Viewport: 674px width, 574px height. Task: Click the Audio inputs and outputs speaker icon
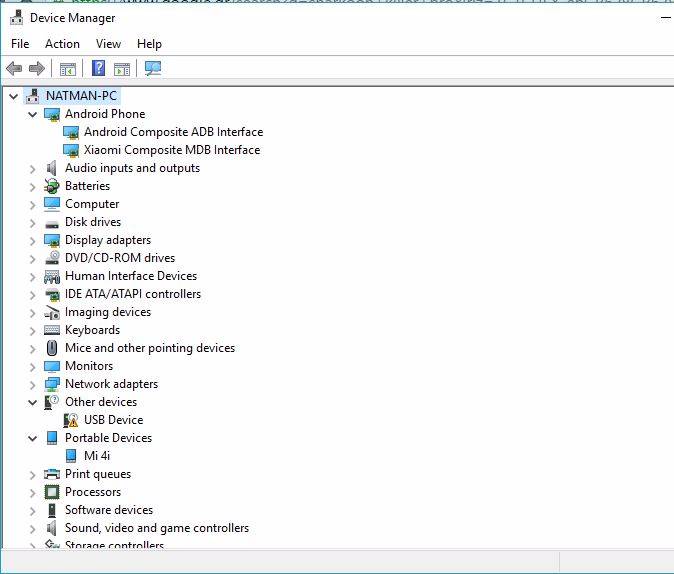pos(52,168)
